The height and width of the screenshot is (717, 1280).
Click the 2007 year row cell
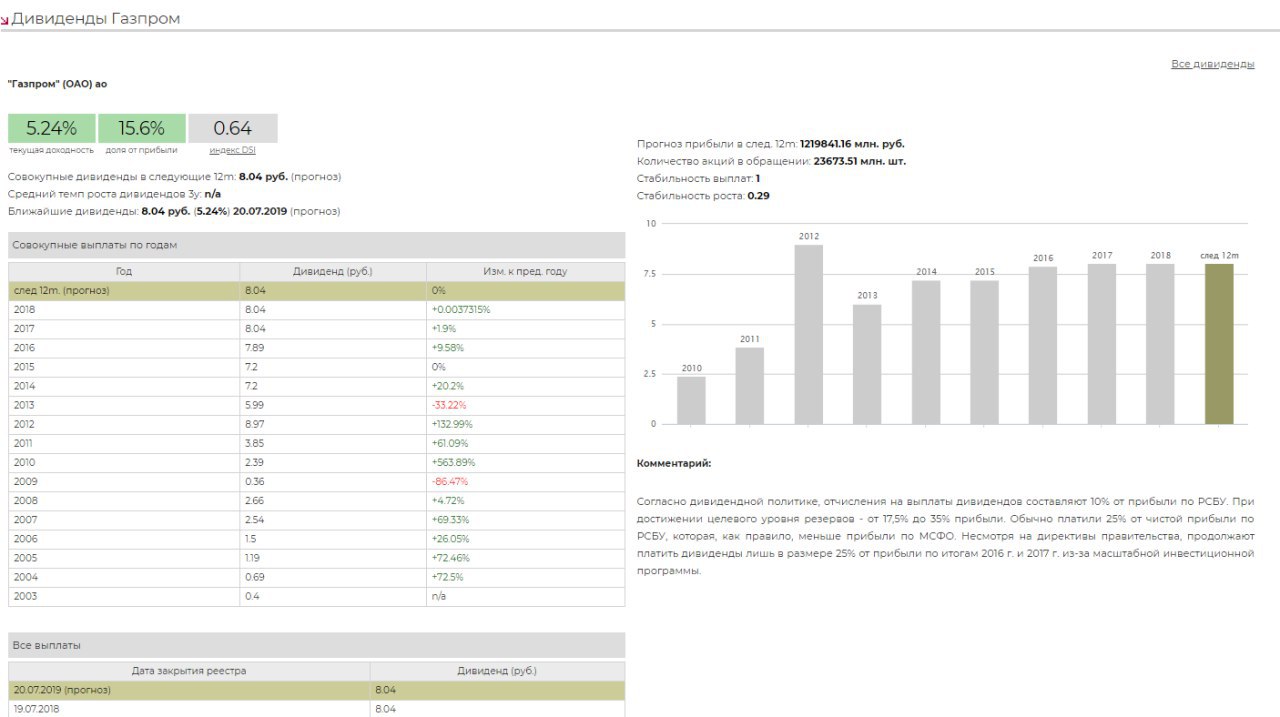coord(124,520)
